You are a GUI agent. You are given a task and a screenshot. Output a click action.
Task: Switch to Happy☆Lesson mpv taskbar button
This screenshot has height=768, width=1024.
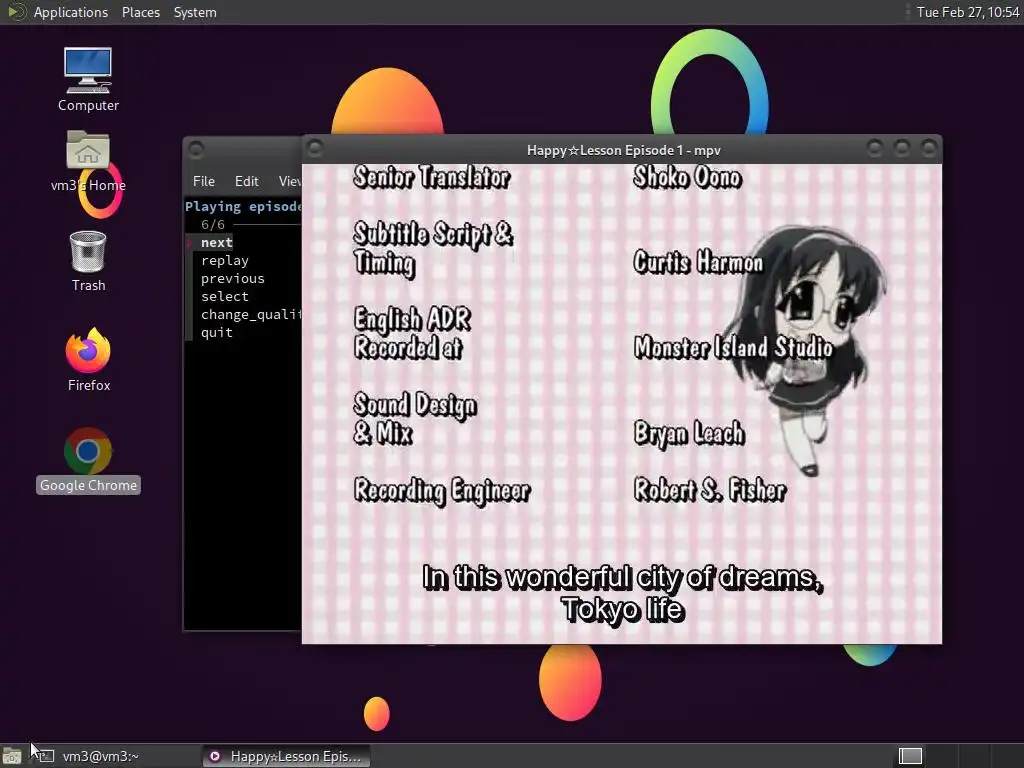pyautogui.click(x=286, y=756)
